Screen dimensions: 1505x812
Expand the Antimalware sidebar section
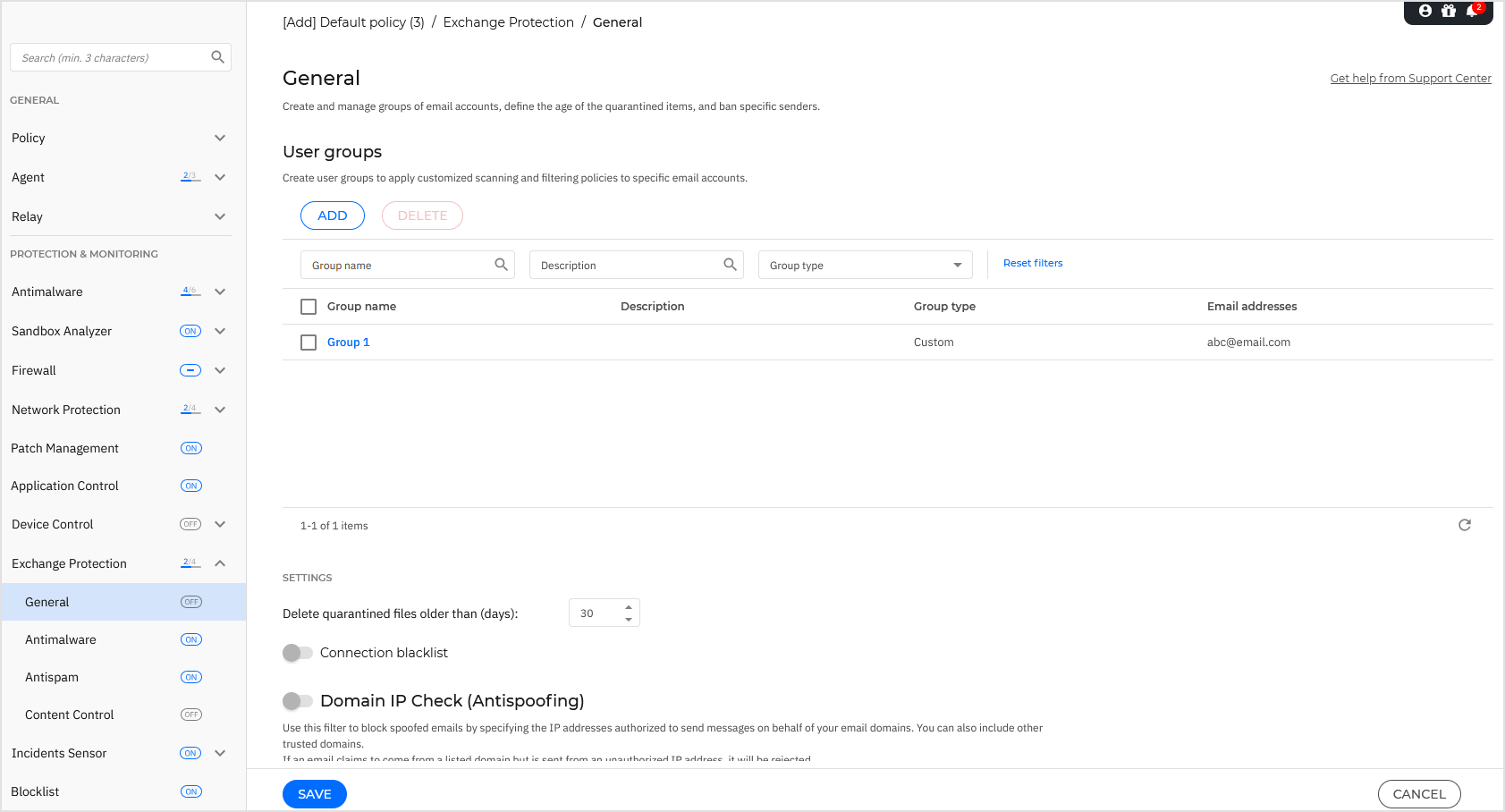coord(220,292)
